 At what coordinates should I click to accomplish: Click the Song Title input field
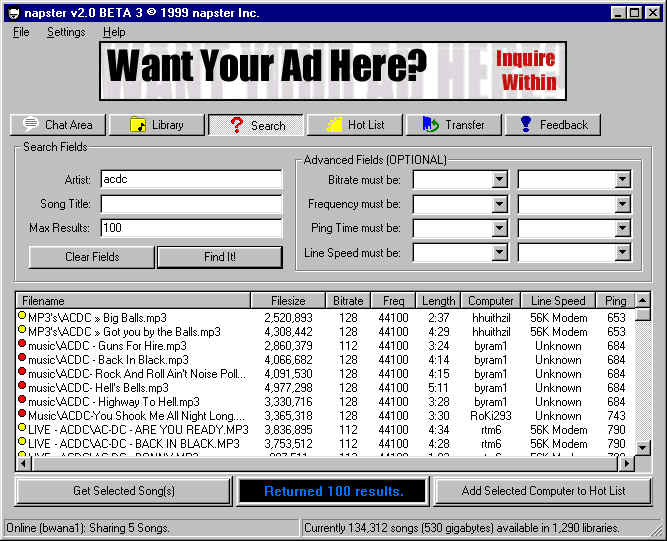click(x=192, y=204)
